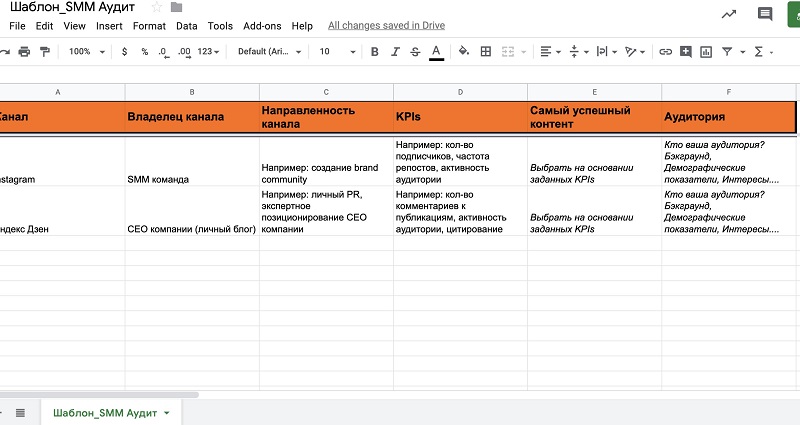
Task: Select the paint format tool
Action: click(45, 51)
